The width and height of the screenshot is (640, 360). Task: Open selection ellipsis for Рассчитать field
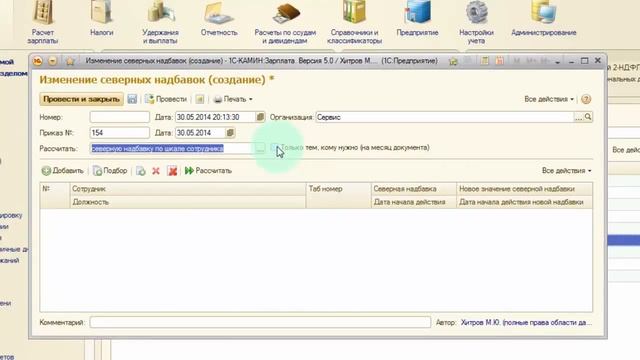pos(260,149)
